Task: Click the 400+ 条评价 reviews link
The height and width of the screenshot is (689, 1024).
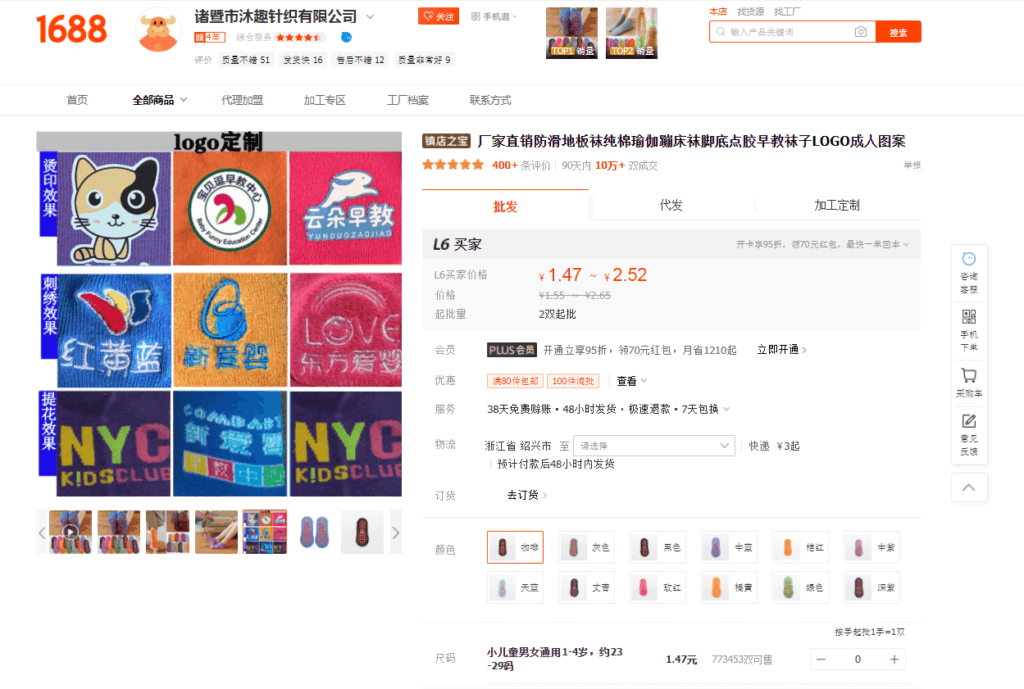Action: tap(521, 165)
